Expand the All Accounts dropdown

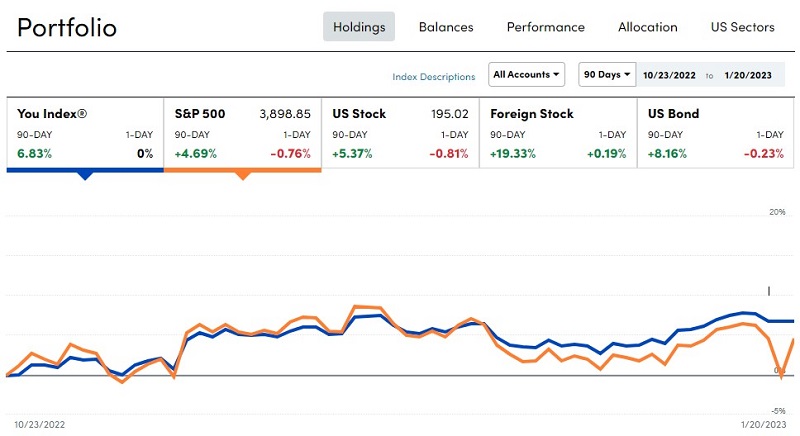[527, 75]
